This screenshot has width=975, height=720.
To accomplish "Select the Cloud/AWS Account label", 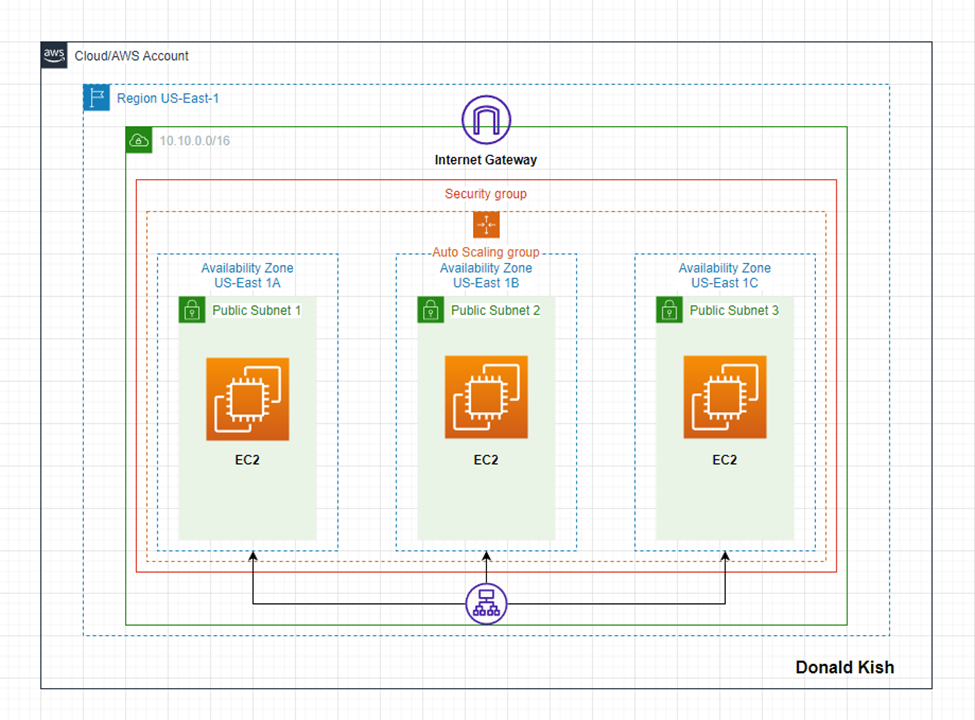I will (132, 56).
